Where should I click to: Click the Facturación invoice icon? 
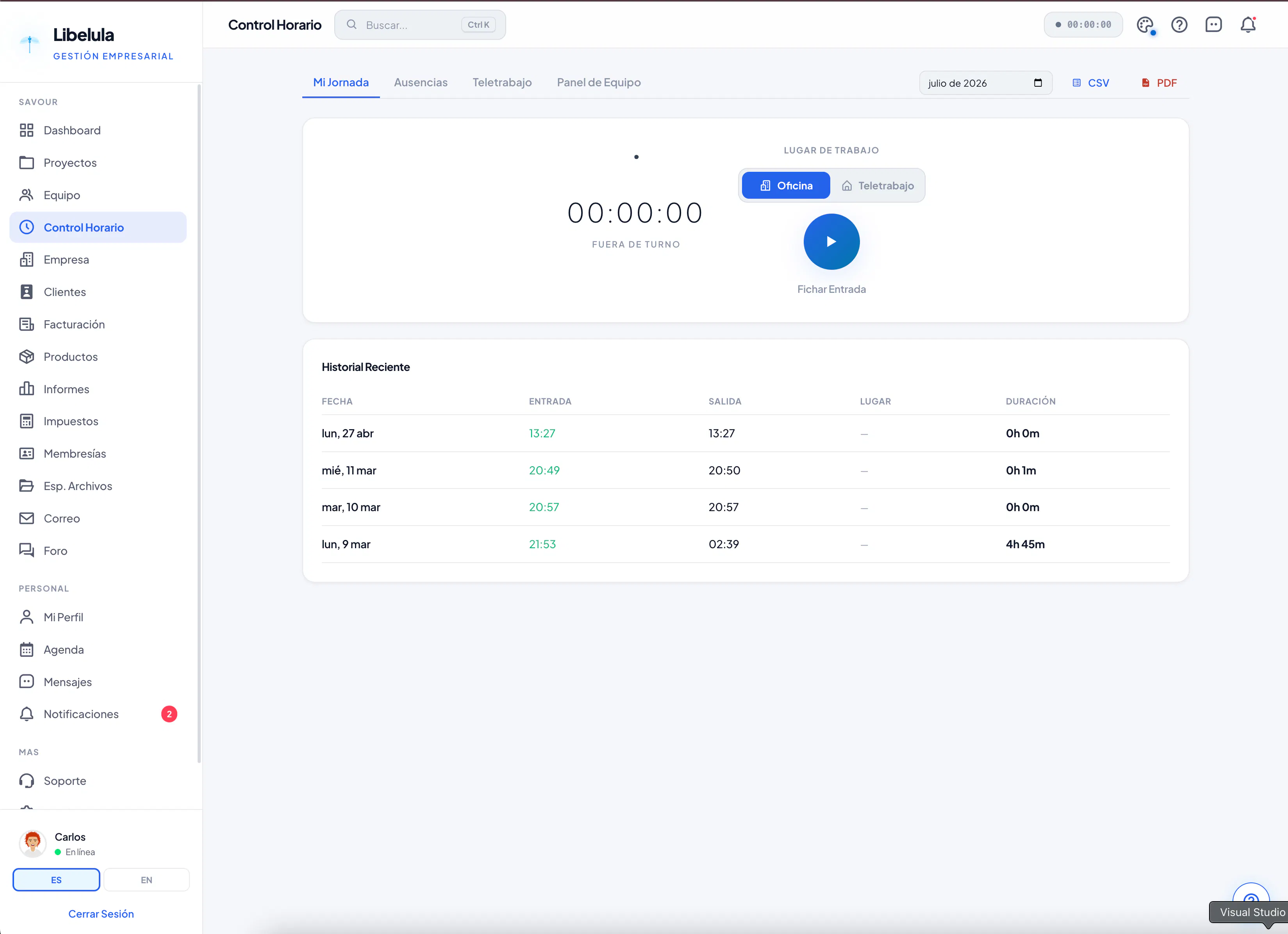(27, 324)
